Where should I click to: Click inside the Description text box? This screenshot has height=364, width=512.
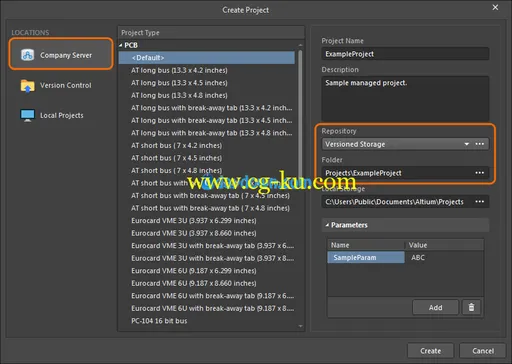405,99
